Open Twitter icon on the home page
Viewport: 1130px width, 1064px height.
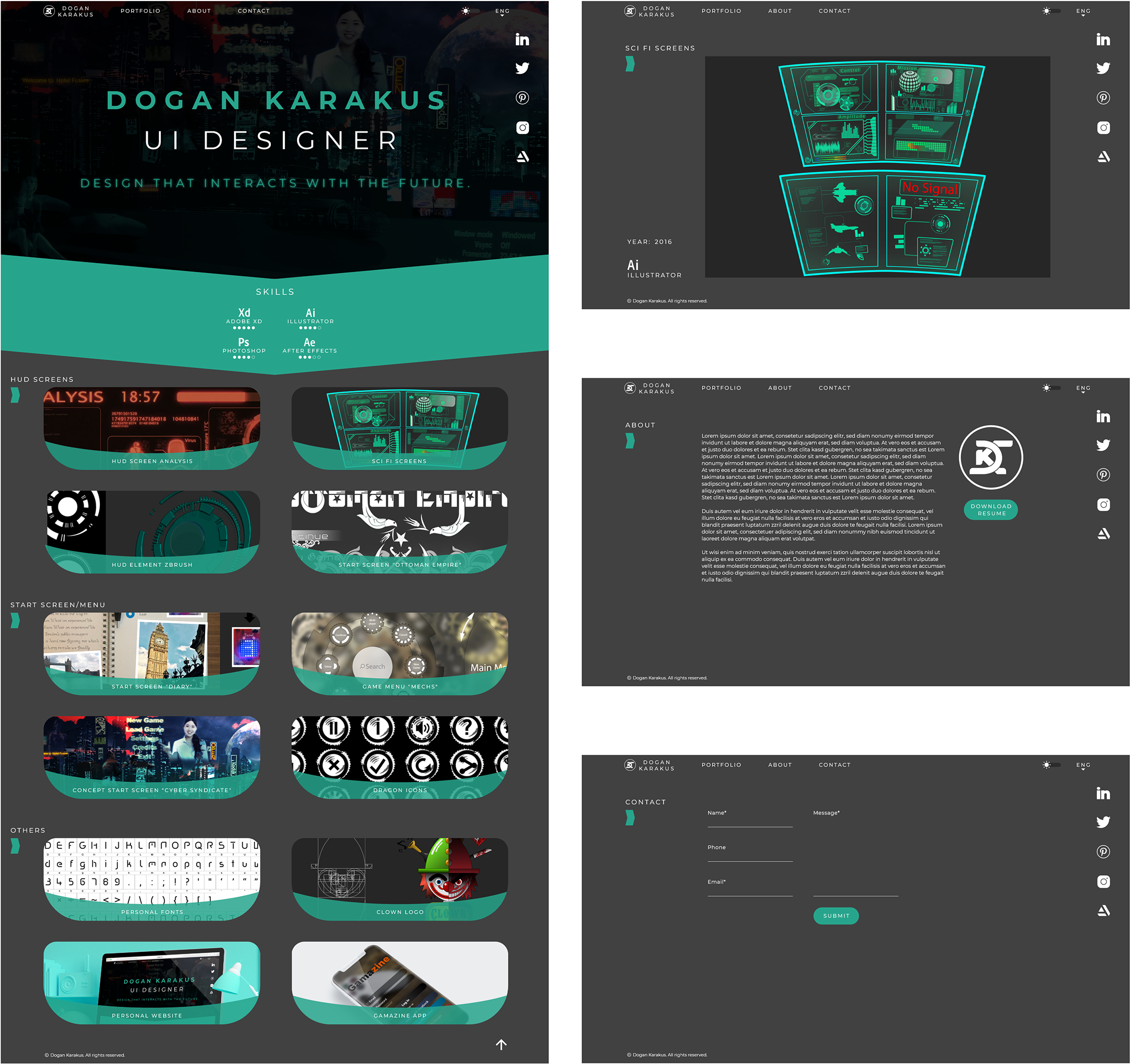(x=522, y=68)
